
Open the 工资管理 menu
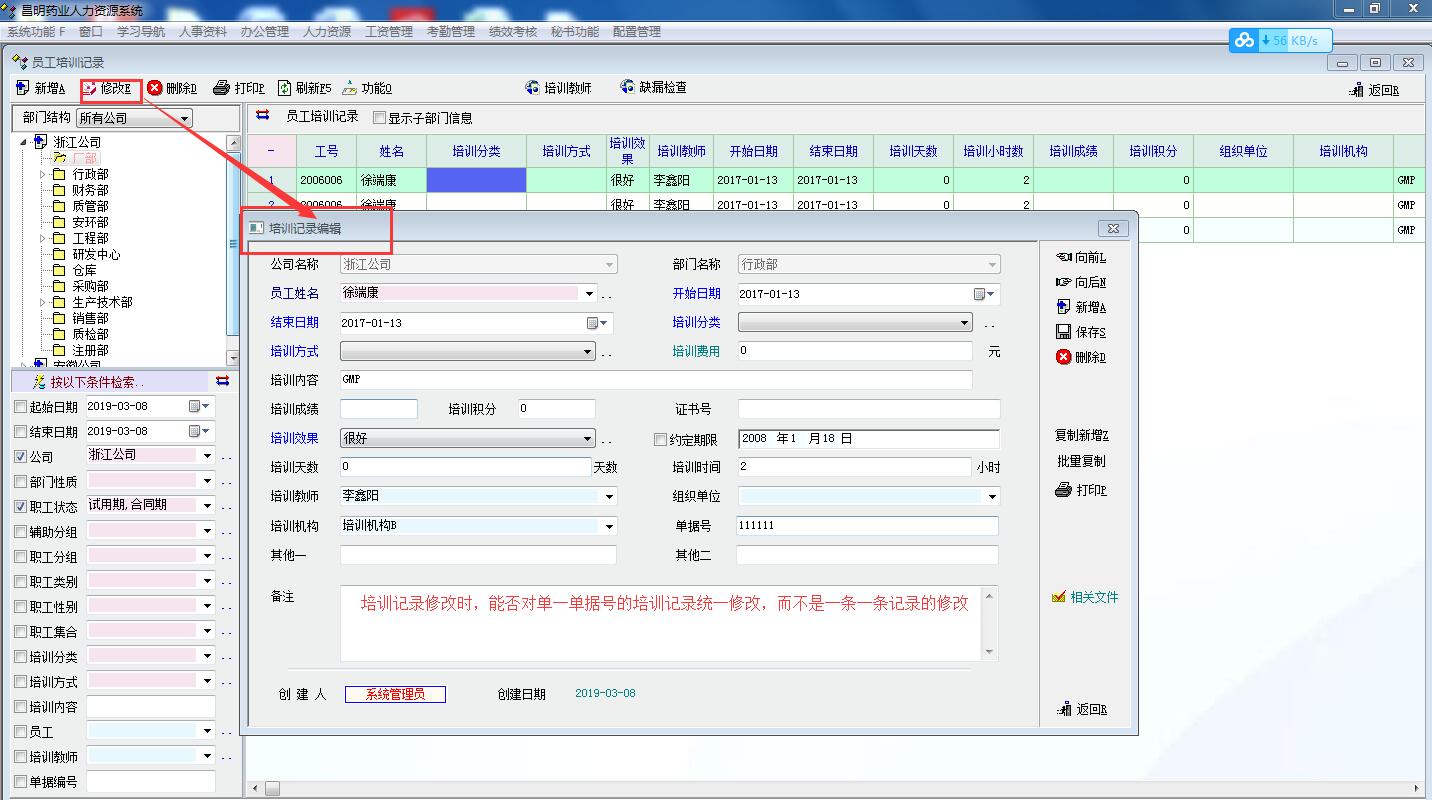click(389, 32)
